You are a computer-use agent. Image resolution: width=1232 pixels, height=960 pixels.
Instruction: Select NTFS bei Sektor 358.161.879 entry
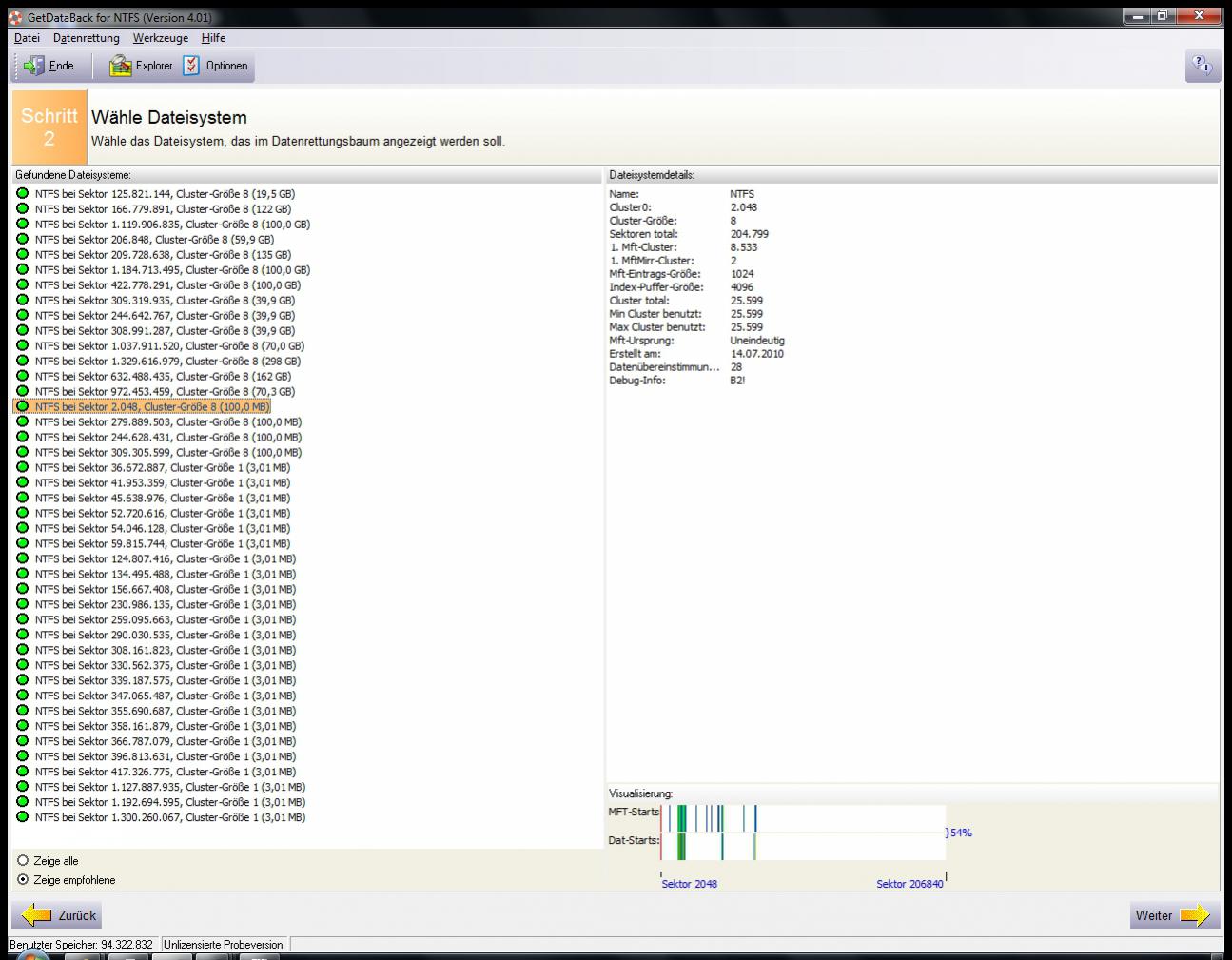(x=166, y=727)
